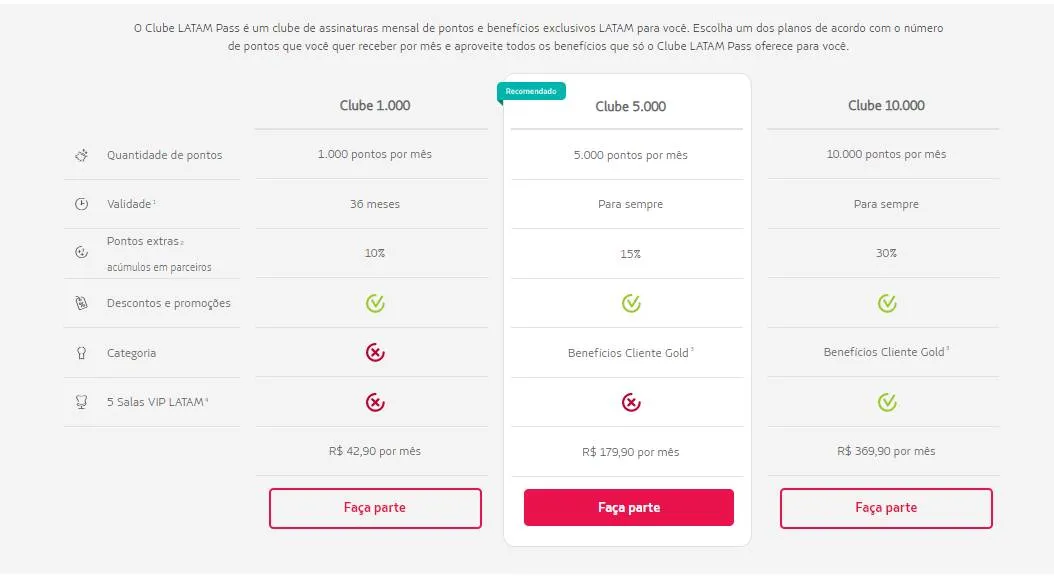Click the green check under Clube 1.000 discounts

tap(374, 303)
